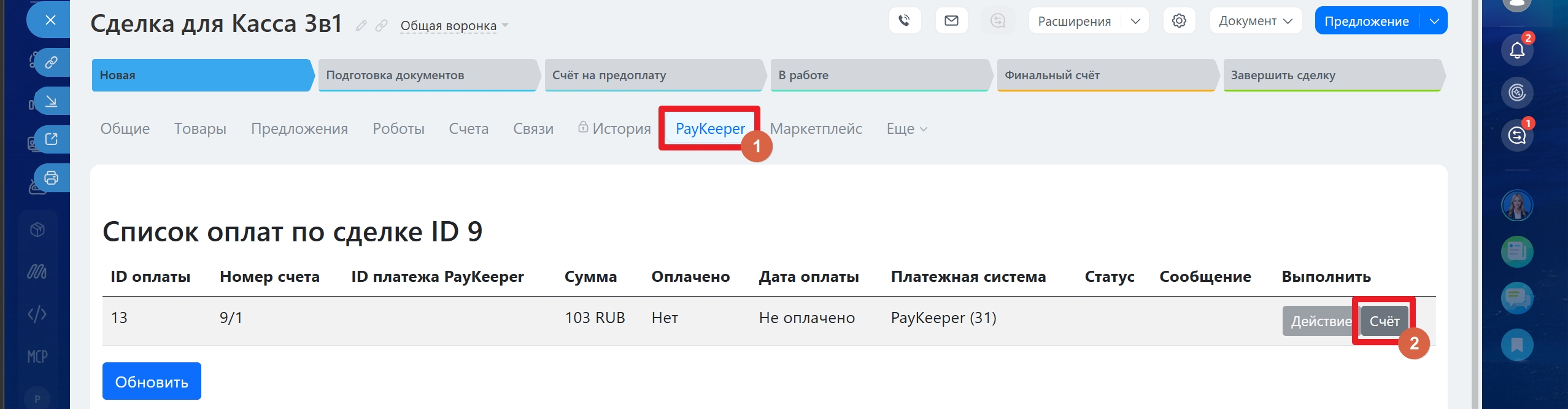This screenshot has width=1568, height=409.
Task: Click the print icon on left slider edge
Action: tap(52, 178)
